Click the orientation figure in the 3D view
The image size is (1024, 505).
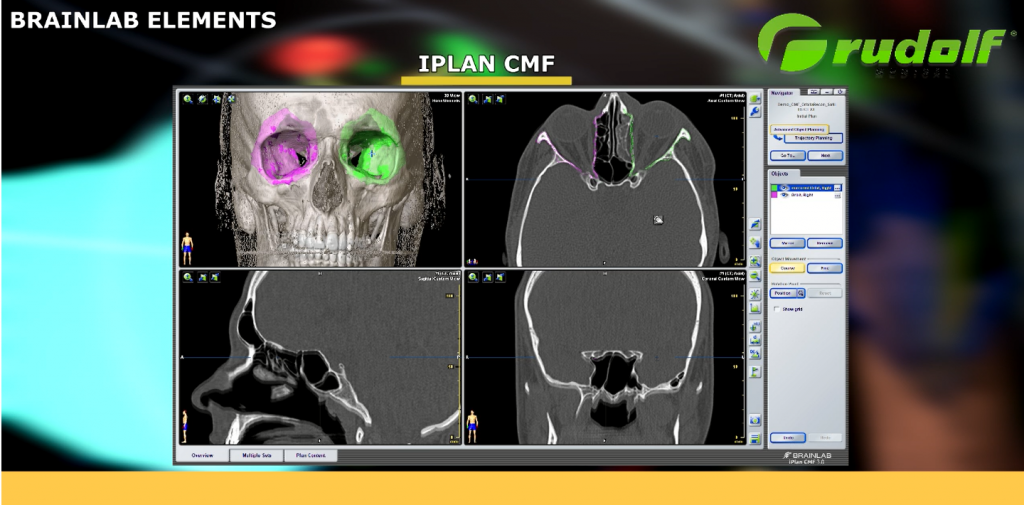pos(187,248)
